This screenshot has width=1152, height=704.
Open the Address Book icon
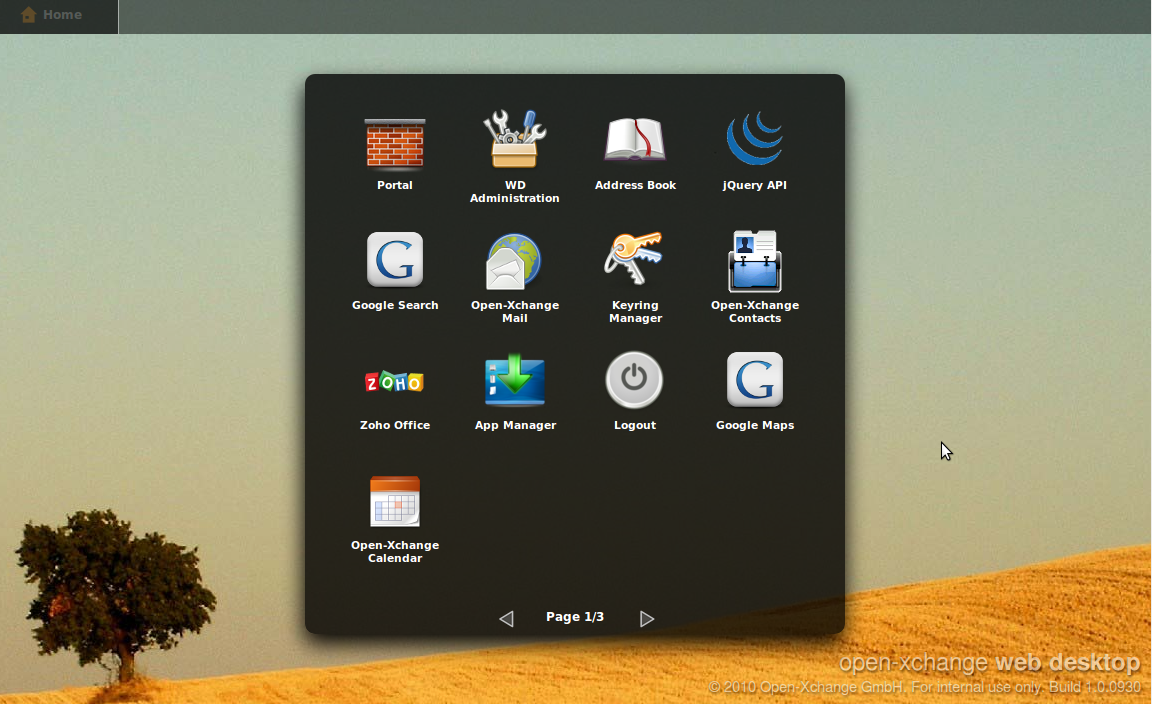(635, 138)
